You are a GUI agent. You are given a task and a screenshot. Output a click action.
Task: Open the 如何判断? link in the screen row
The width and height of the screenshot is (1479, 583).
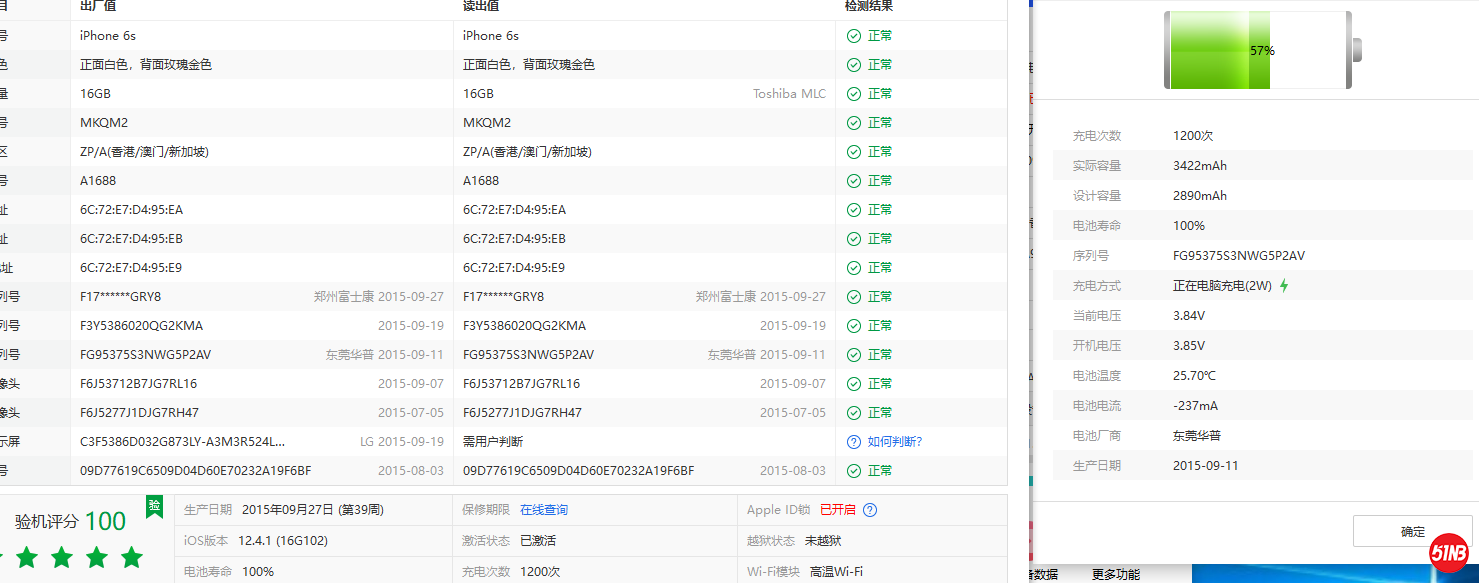click(894, 442)
